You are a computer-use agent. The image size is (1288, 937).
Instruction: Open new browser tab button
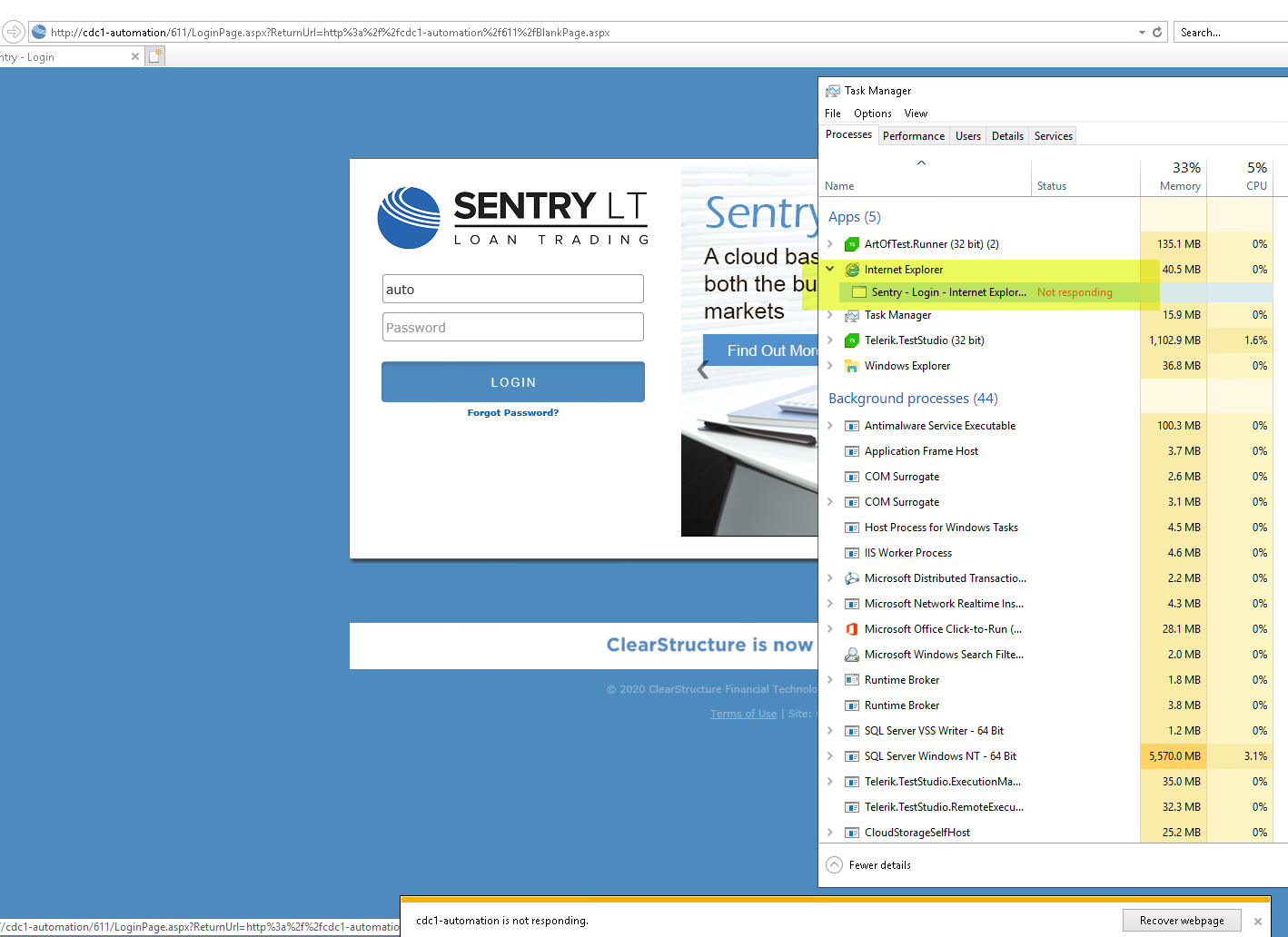point(155,56)
